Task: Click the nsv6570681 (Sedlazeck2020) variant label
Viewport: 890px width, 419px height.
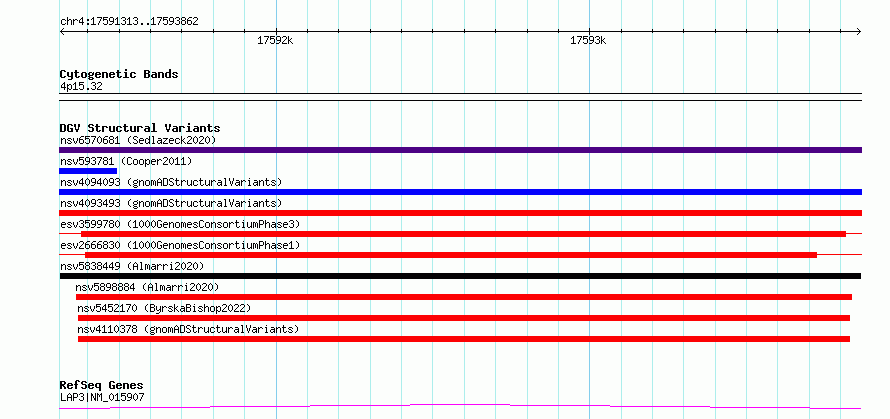Action: pos(138,140)
